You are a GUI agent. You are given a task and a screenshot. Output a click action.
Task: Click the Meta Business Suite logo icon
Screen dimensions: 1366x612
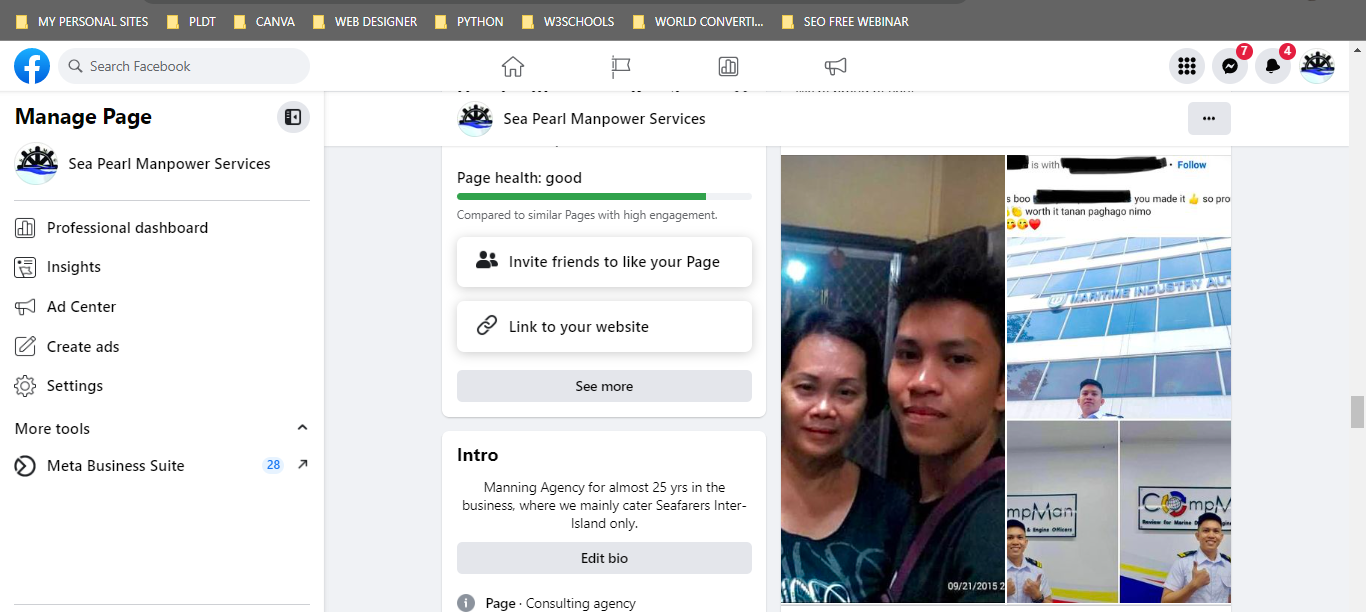click(x=25, y=466)
